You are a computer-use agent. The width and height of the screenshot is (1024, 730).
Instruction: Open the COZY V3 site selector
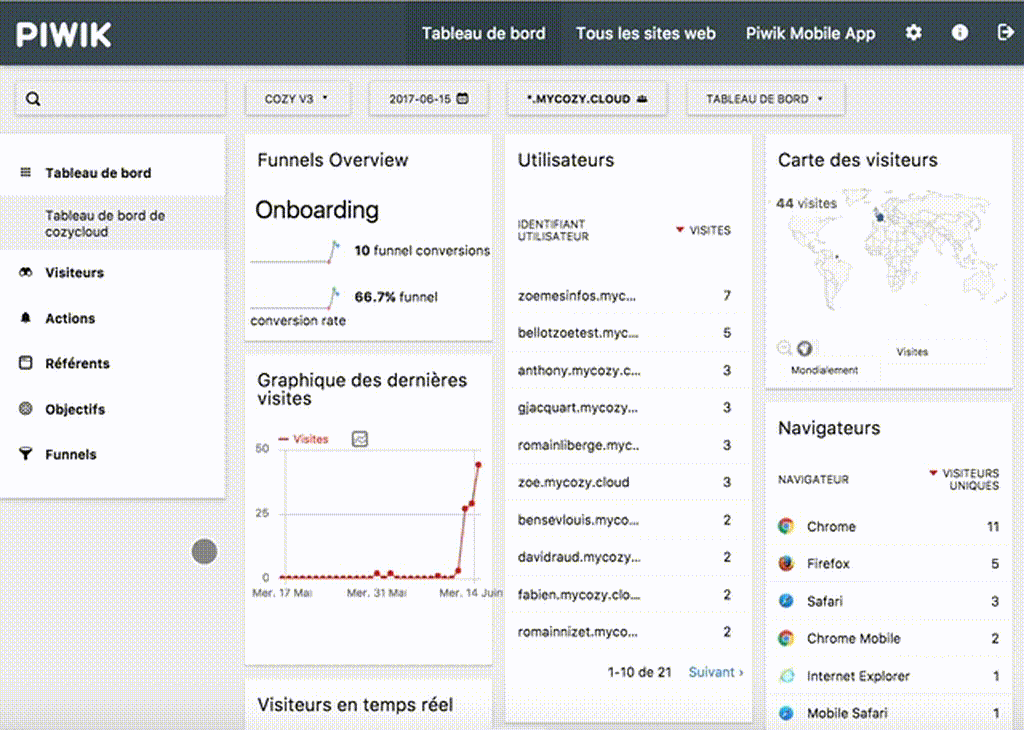coord(297,99)
